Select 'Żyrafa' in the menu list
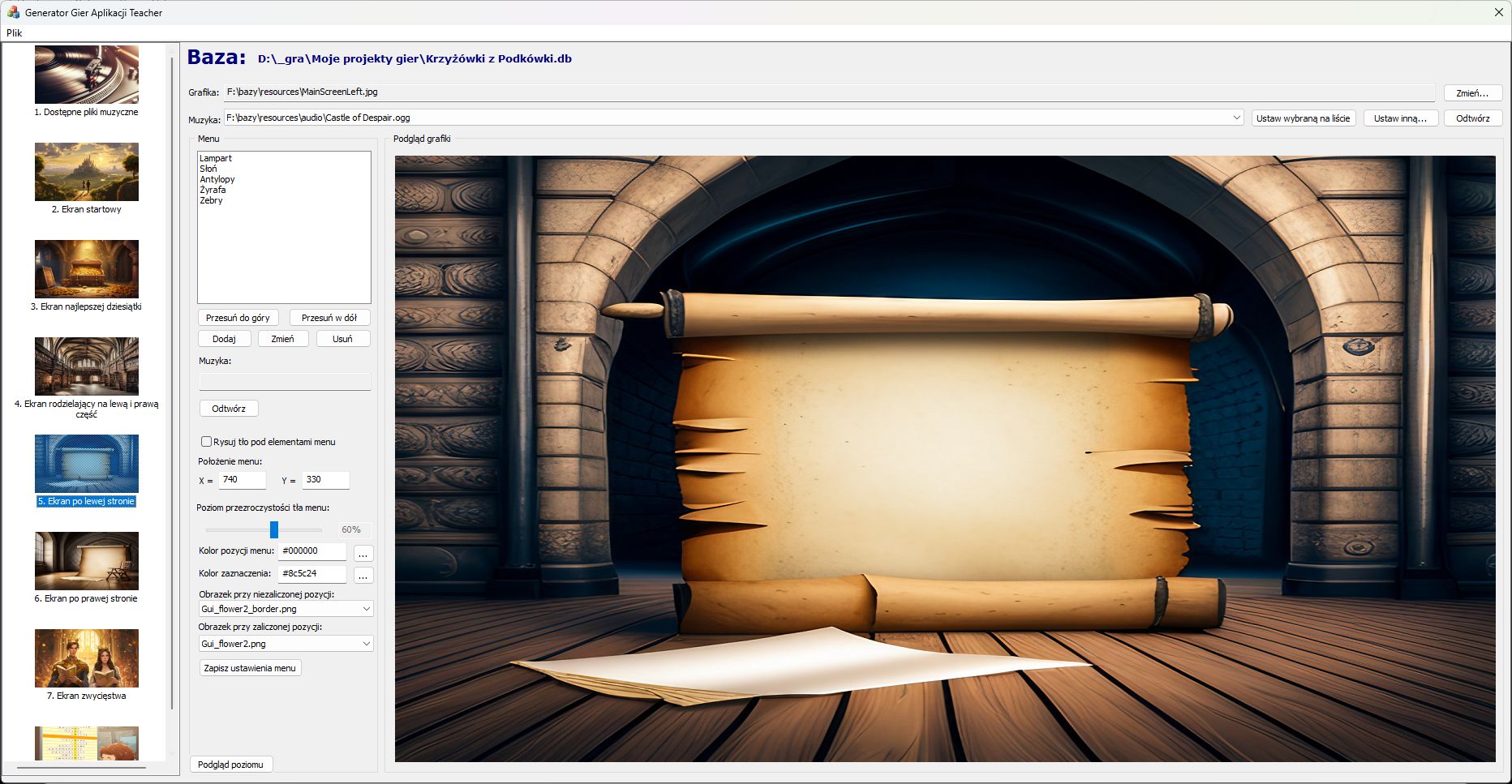The height and width of the screenshot is (784, 1512). coord(213,190)
